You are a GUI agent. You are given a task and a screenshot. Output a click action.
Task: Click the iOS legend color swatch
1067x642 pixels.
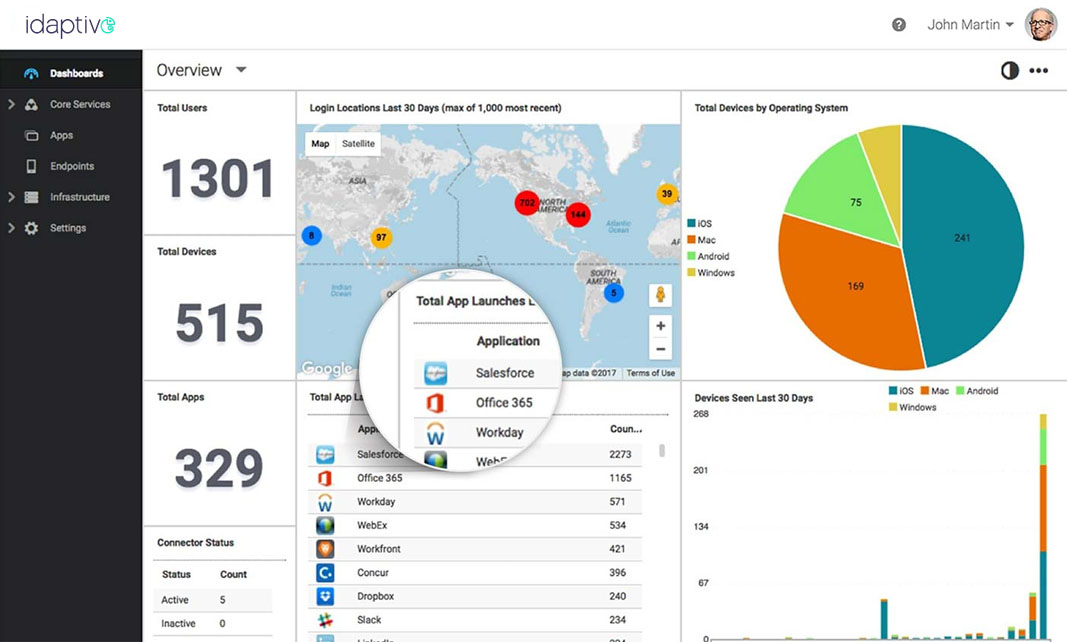click(691, 224)
